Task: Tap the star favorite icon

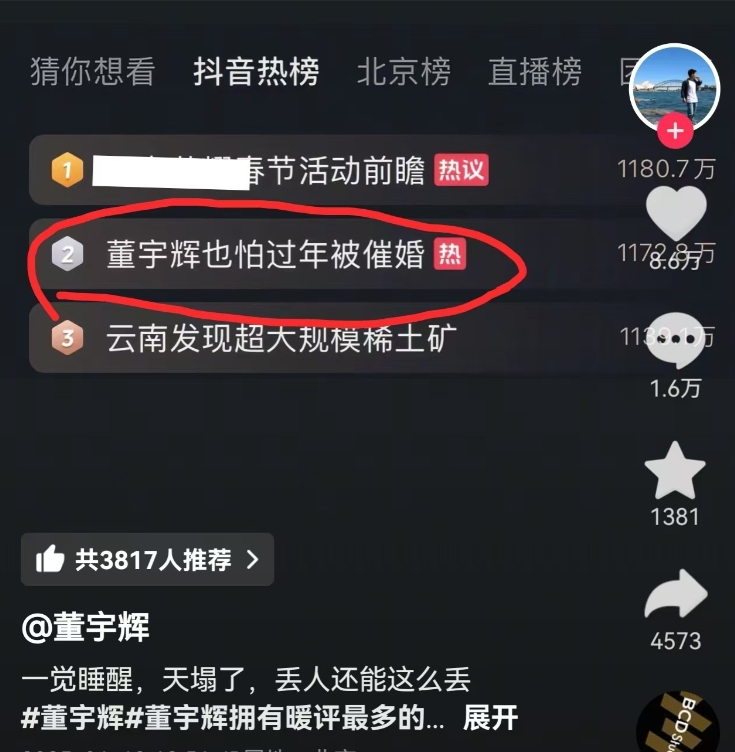Action: 675,470
